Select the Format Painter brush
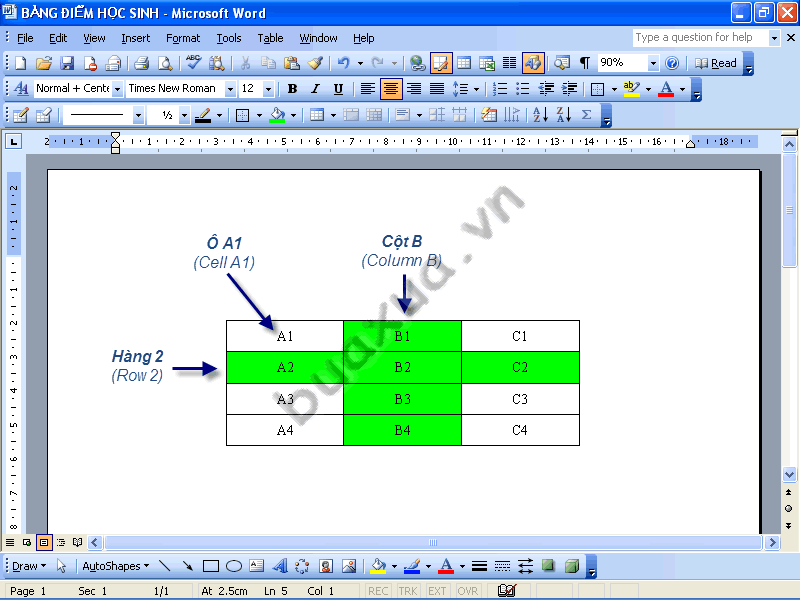The height and width of the screenshot is (600, 800). 315,63
